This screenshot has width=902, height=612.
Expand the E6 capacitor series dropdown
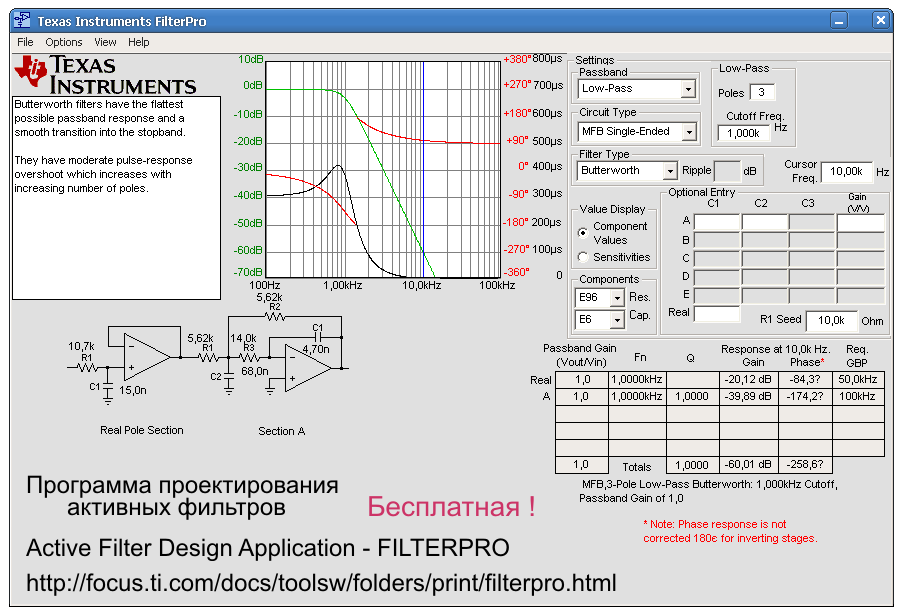[616, 320]
